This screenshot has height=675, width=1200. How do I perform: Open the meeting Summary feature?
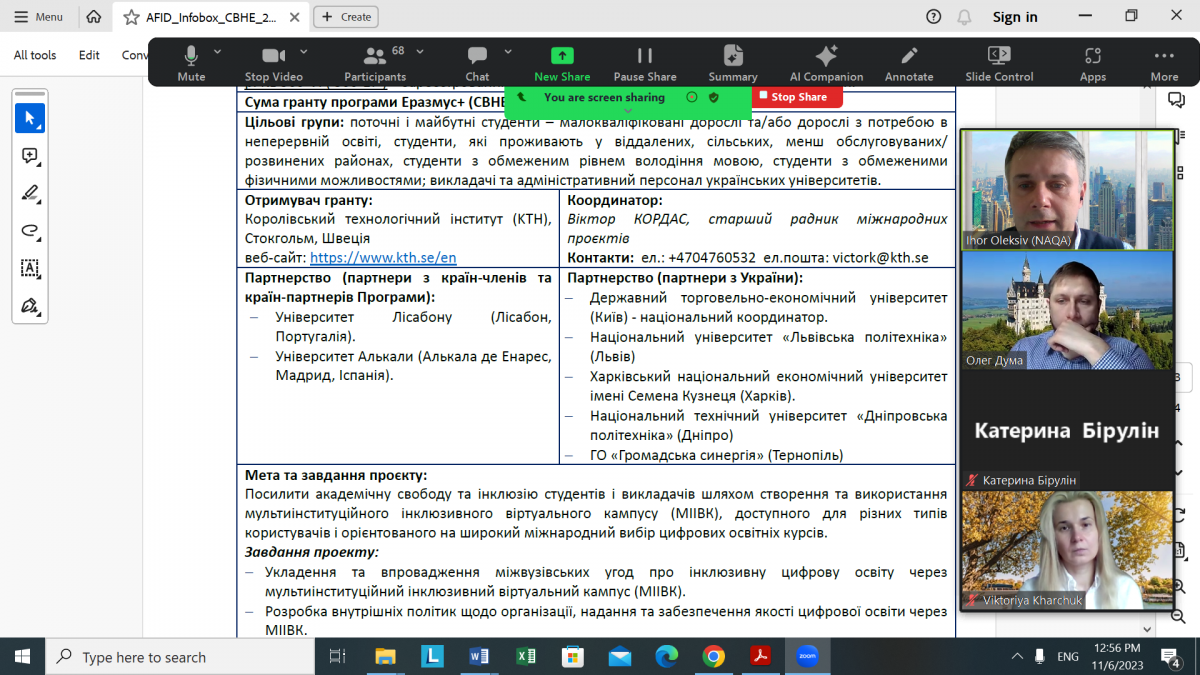(733, 62)
